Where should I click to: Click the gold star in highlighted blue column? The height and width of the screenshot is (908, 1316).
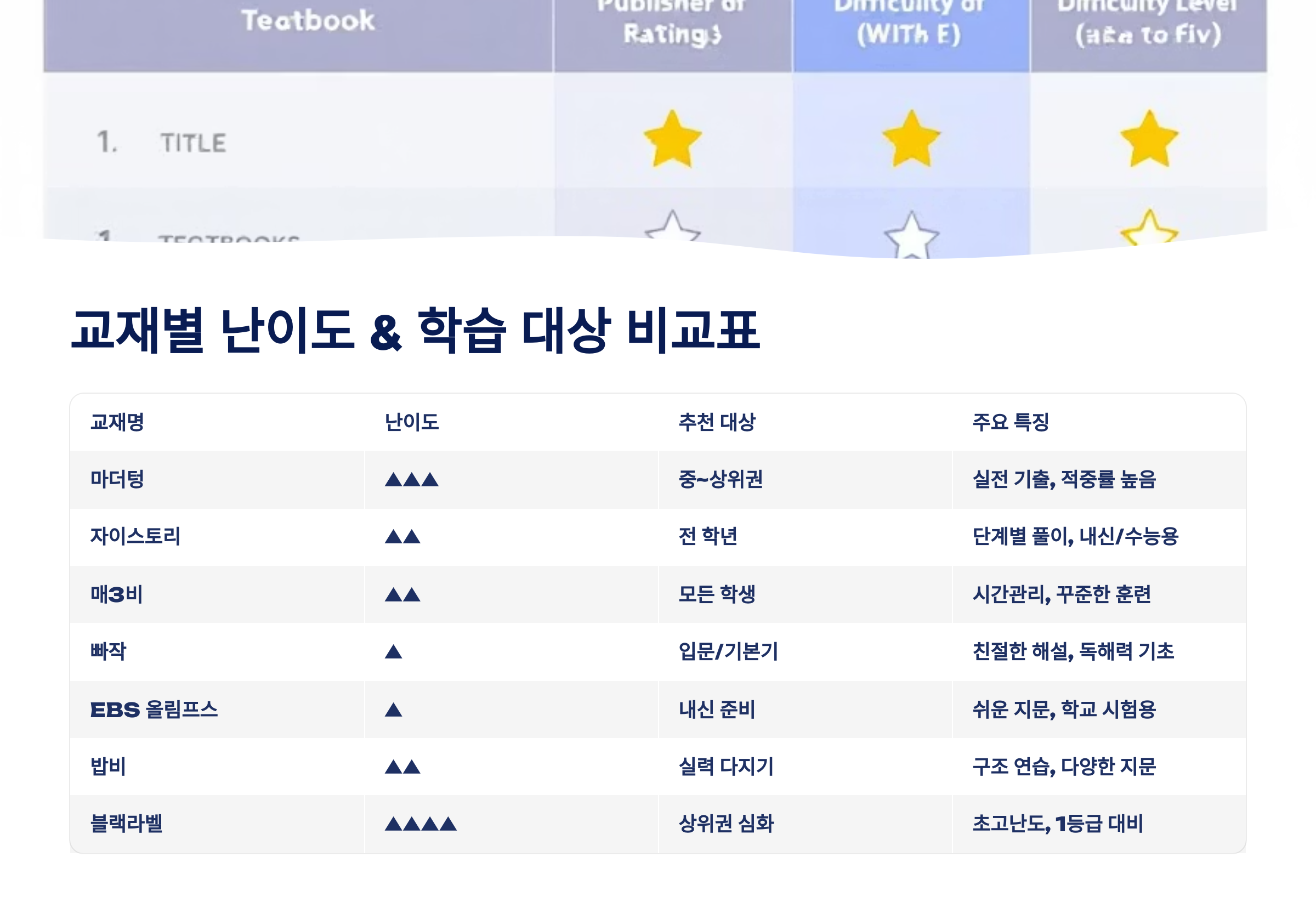pos(911,140)
